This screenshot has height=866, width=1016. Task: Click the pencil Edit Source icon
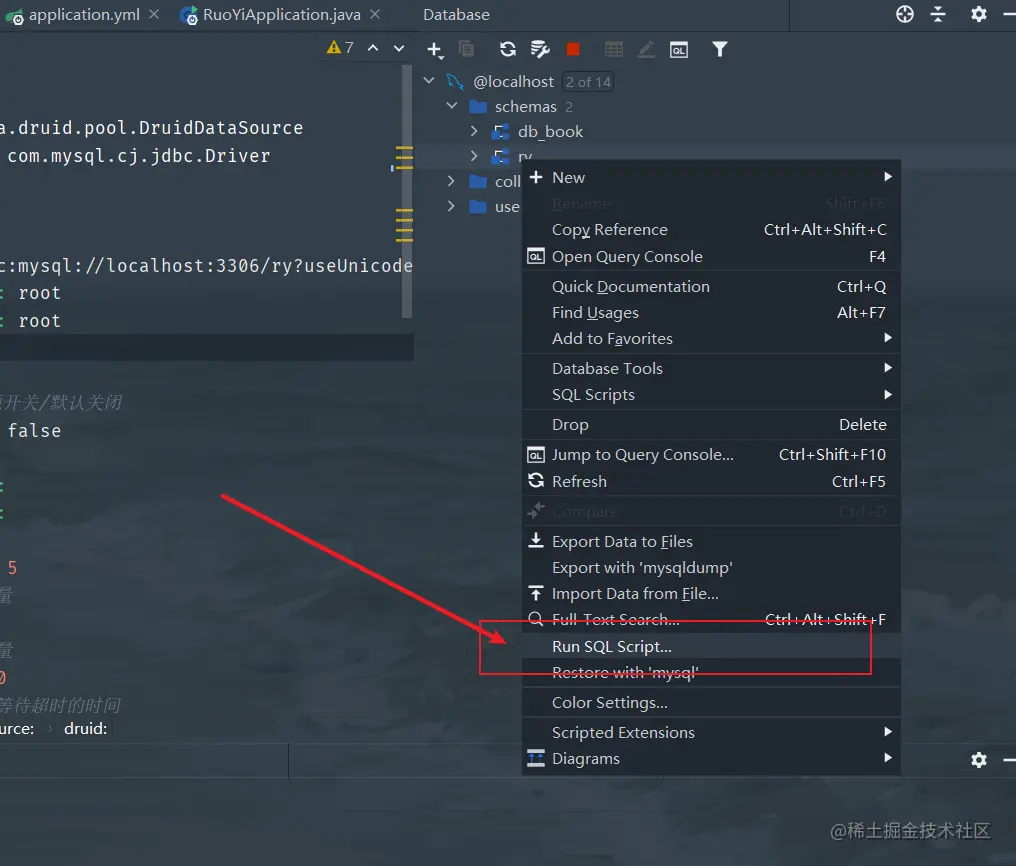point(646,49)
